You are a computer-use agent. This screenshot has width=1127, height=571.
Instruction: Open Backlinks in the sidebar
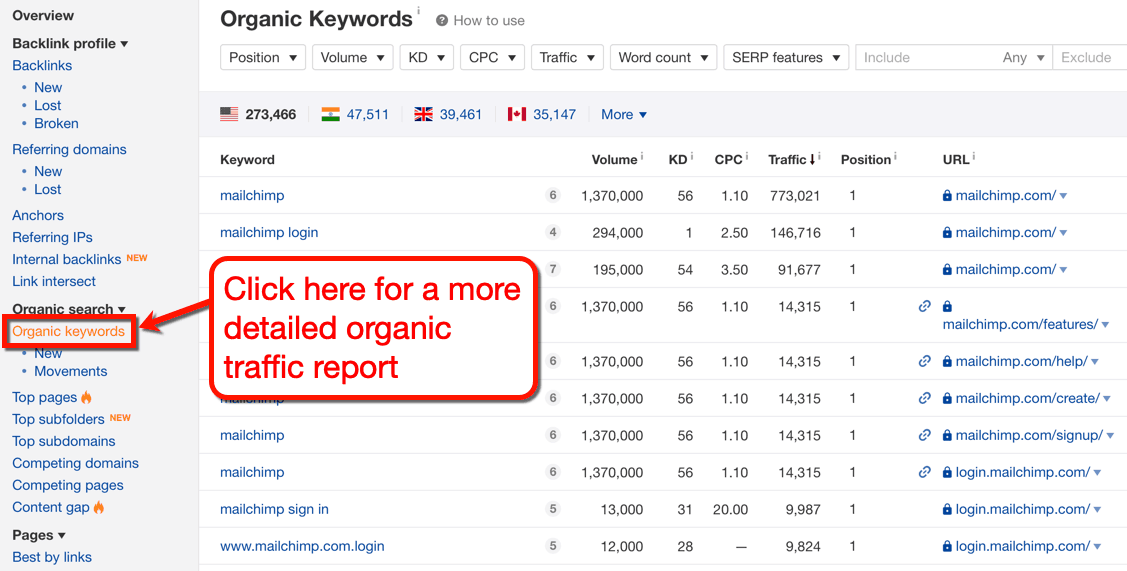(42, 65)
